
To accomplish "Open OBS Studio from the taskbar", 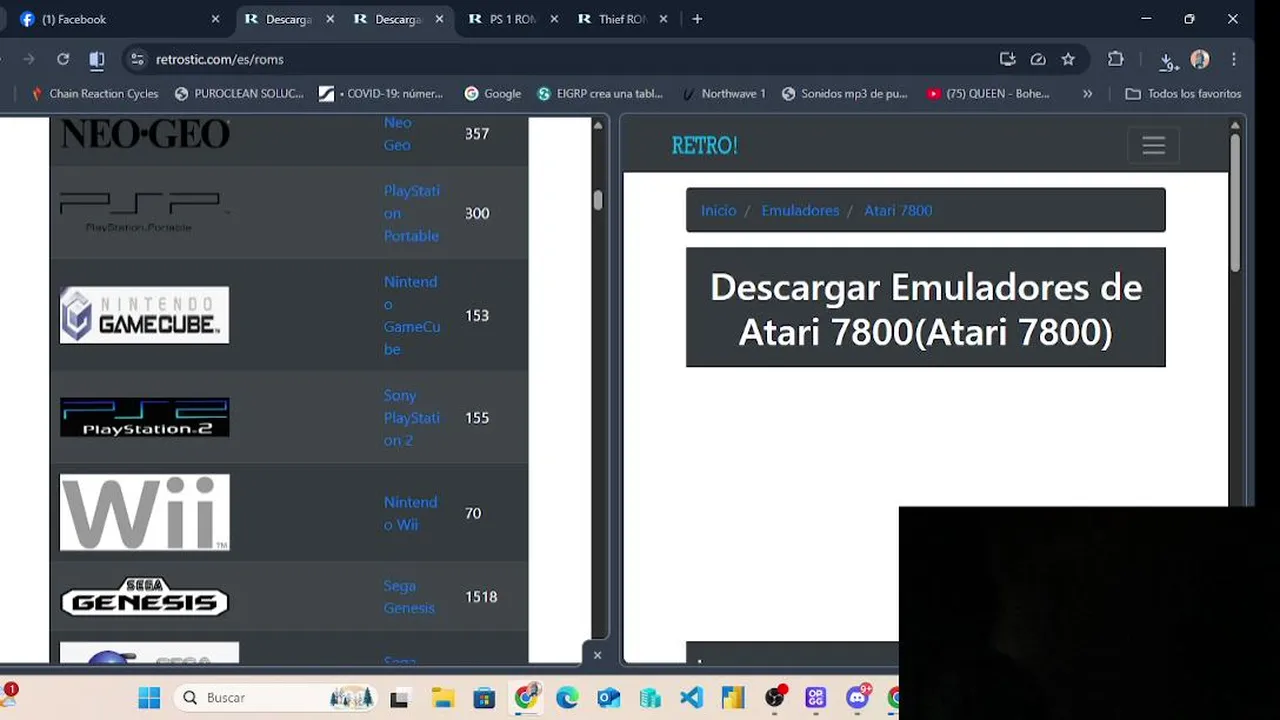I will (x=775, y=698).
